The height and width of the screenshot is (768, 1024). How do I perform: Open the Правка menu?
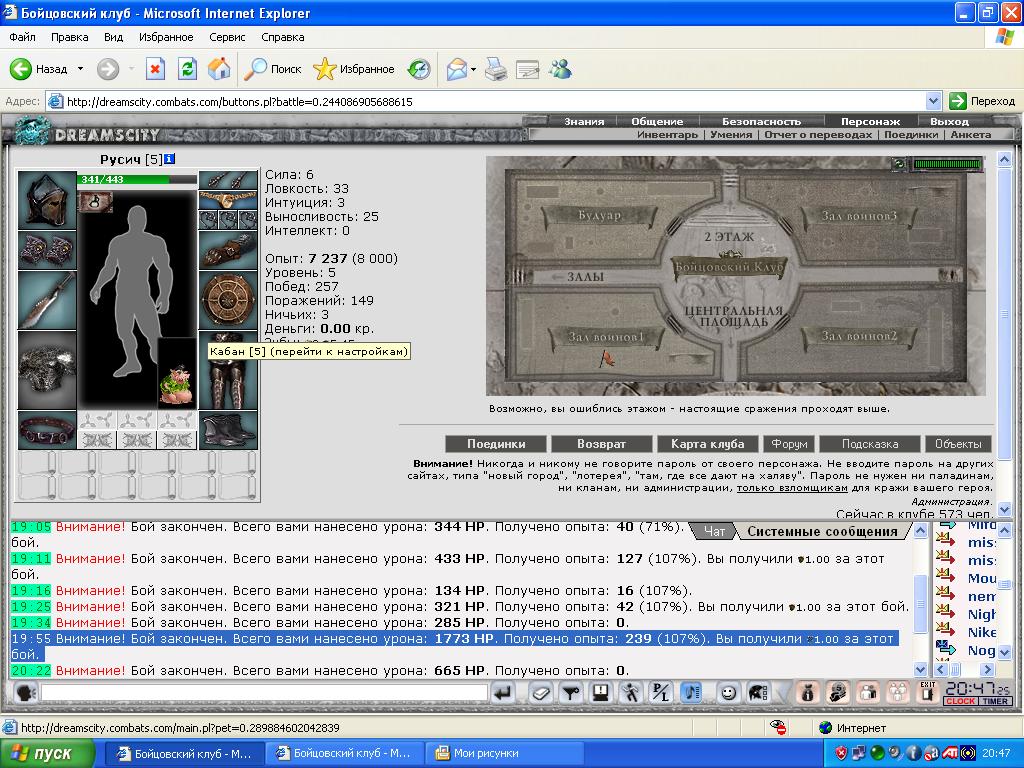(69, 37)
